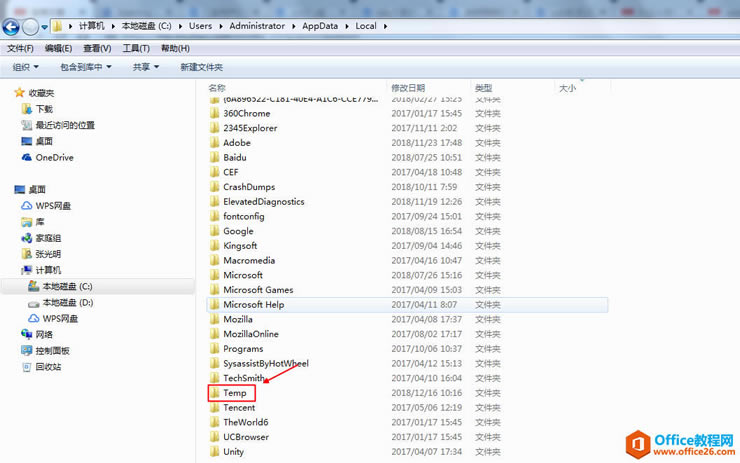Screen dimensions: 740x463
Task: Open 回收站 recycle bin icon in sidebar
Action: (26, 367)
